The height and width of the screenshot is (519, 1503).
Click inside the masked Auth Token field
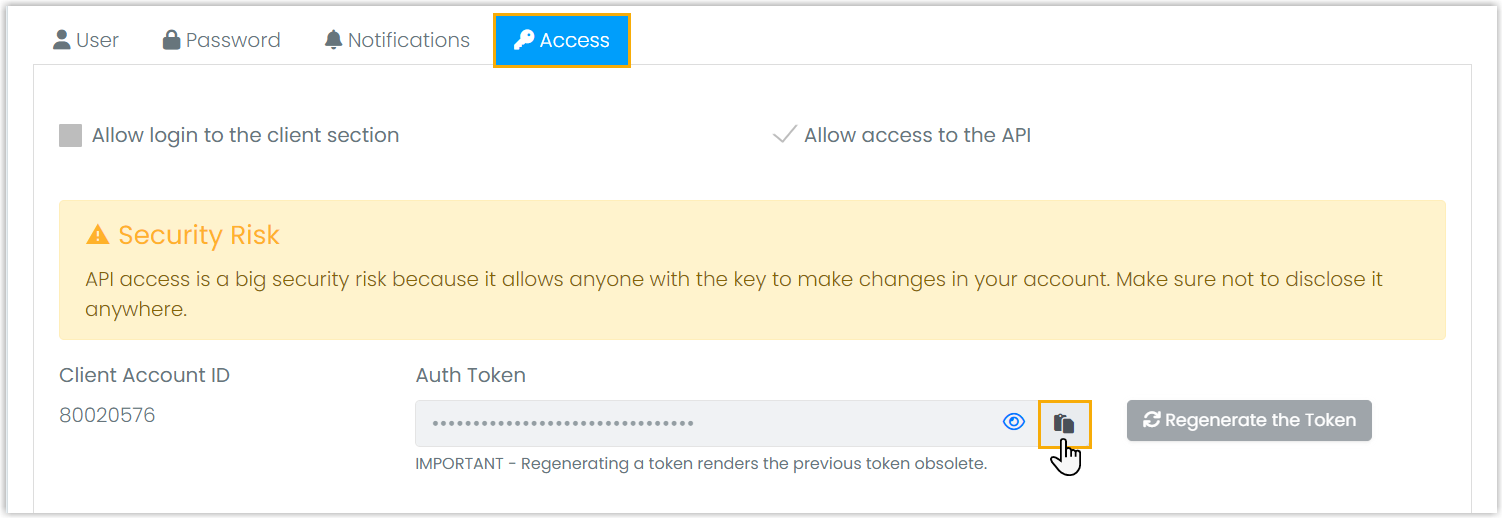tap(700, 423)
